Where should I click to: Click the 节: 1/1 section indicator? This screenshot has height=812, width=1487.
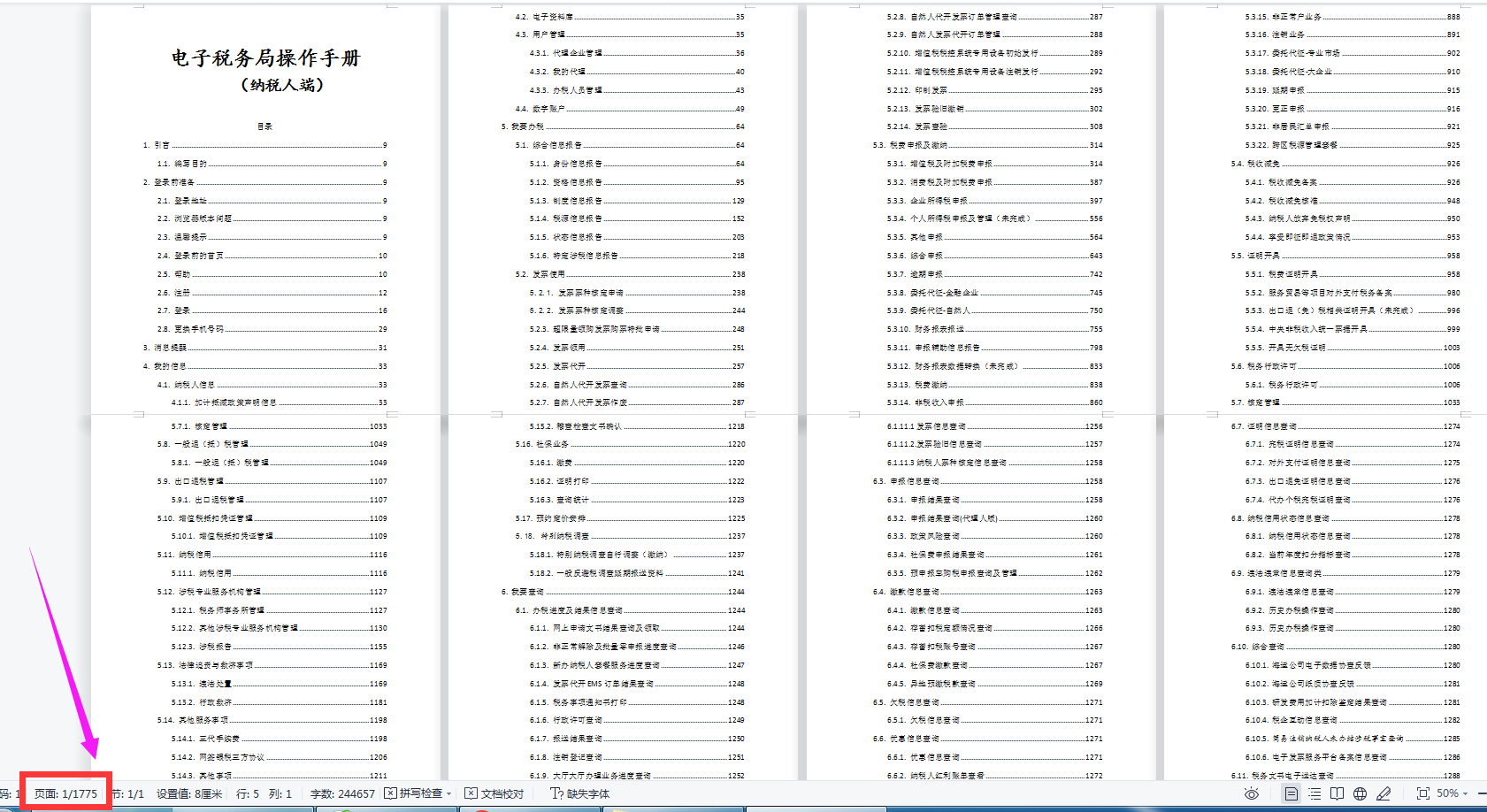click(127, 793)
